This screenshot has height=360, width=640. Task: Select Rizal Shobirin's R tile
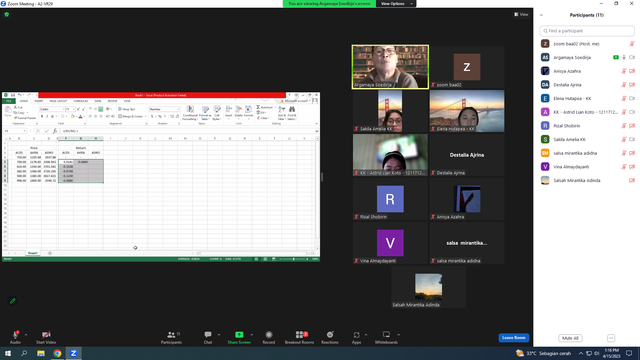pyautogui.click(x=390, y=199)
